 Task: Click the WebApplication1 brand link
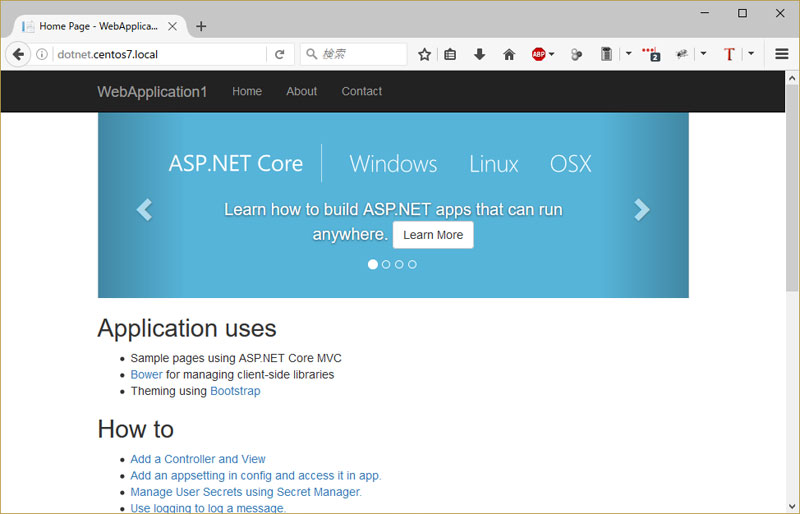click(x=152, y=91)
